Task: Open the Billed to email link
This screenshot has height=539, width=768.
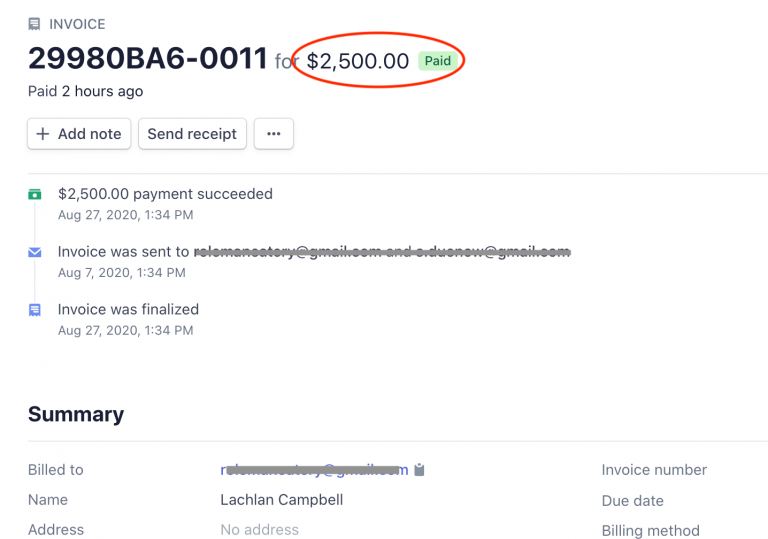Action: 314,470
